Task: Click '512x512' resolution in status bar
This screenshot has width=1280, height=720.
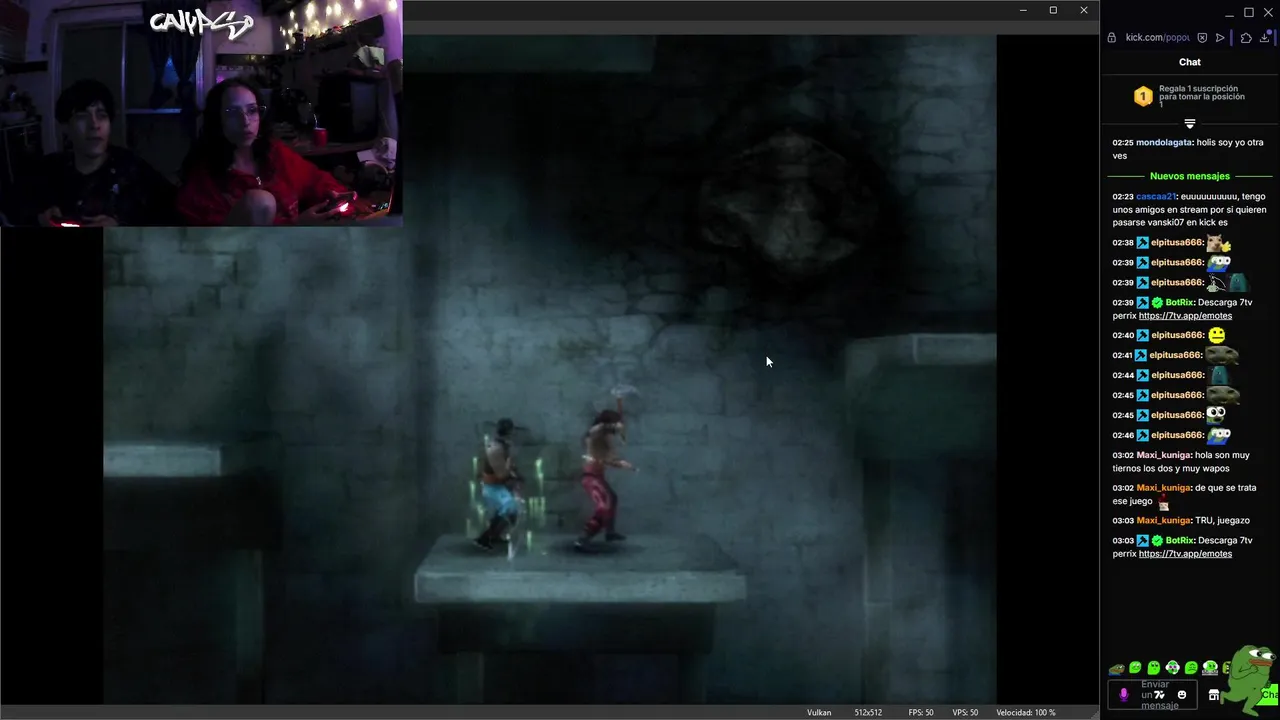Action: pos(868,712)
